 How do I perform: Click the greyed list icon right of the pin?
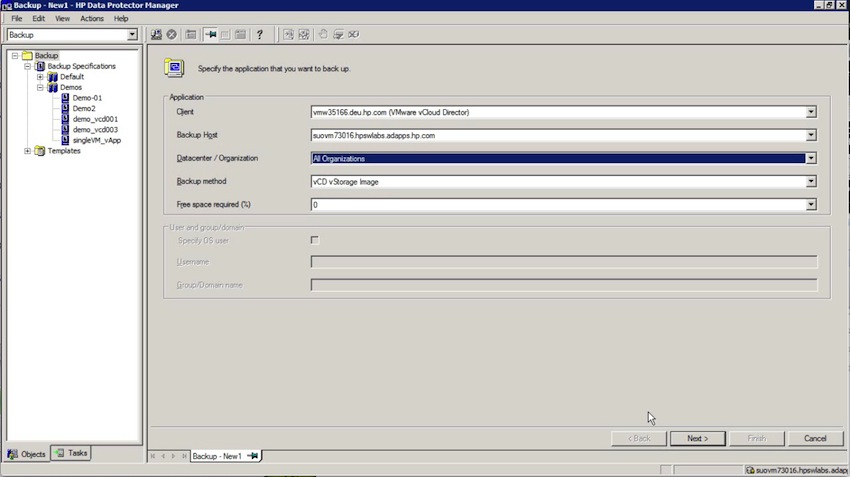coord(225,35)
